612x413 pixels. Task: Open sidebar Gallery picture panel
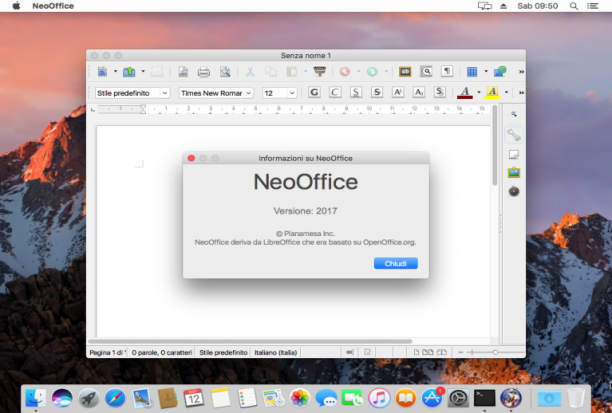[x=514, y=173]
